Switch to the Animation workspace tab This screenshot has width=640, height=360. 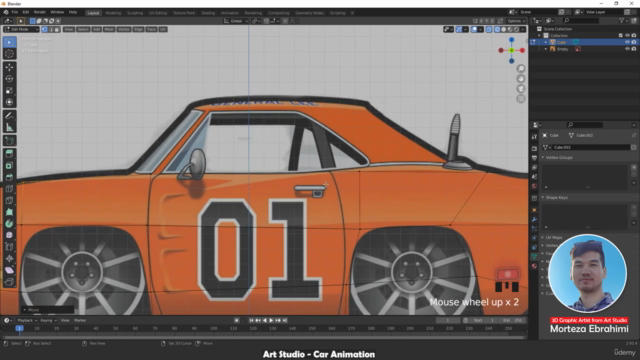point(230,13)
